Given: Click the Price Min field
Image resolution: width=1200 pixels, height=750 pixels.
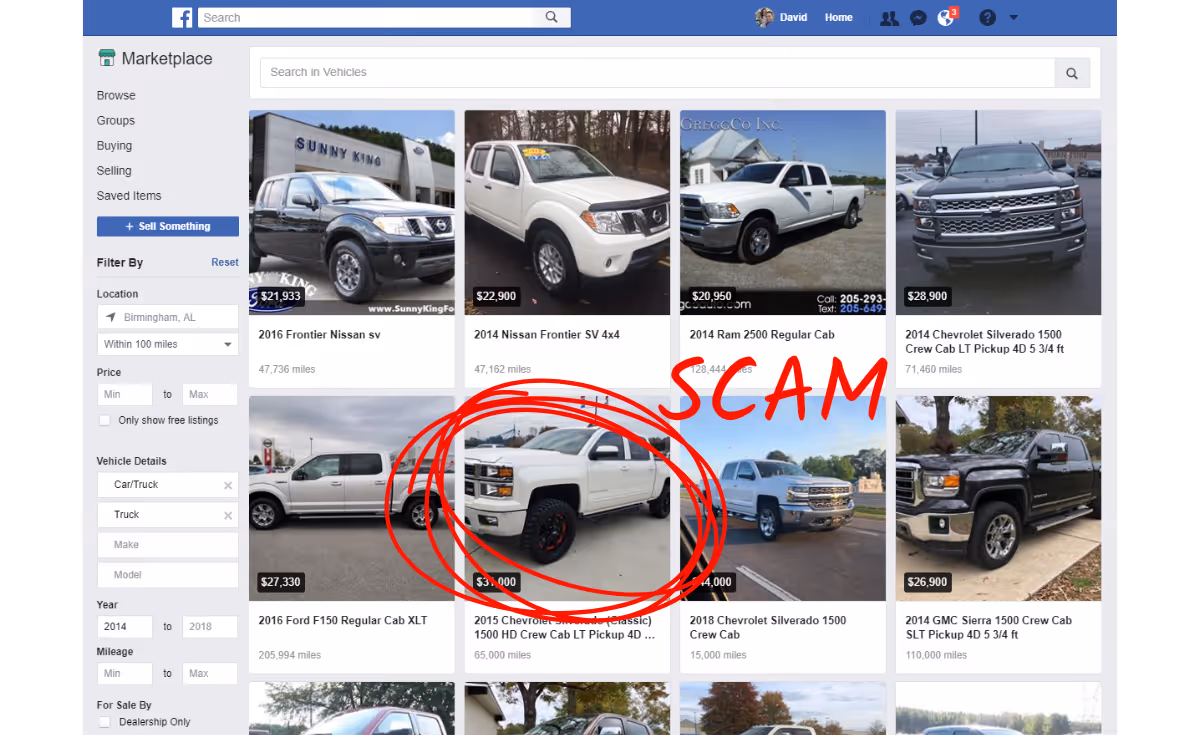Looking at the screenshot, I should pyautogui.click(x=125, y=395).
